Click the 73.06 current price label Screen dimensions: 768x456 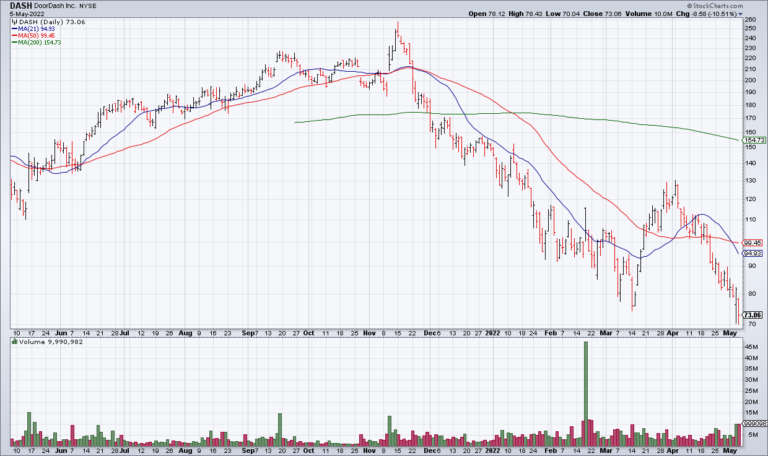click(755, 314)
